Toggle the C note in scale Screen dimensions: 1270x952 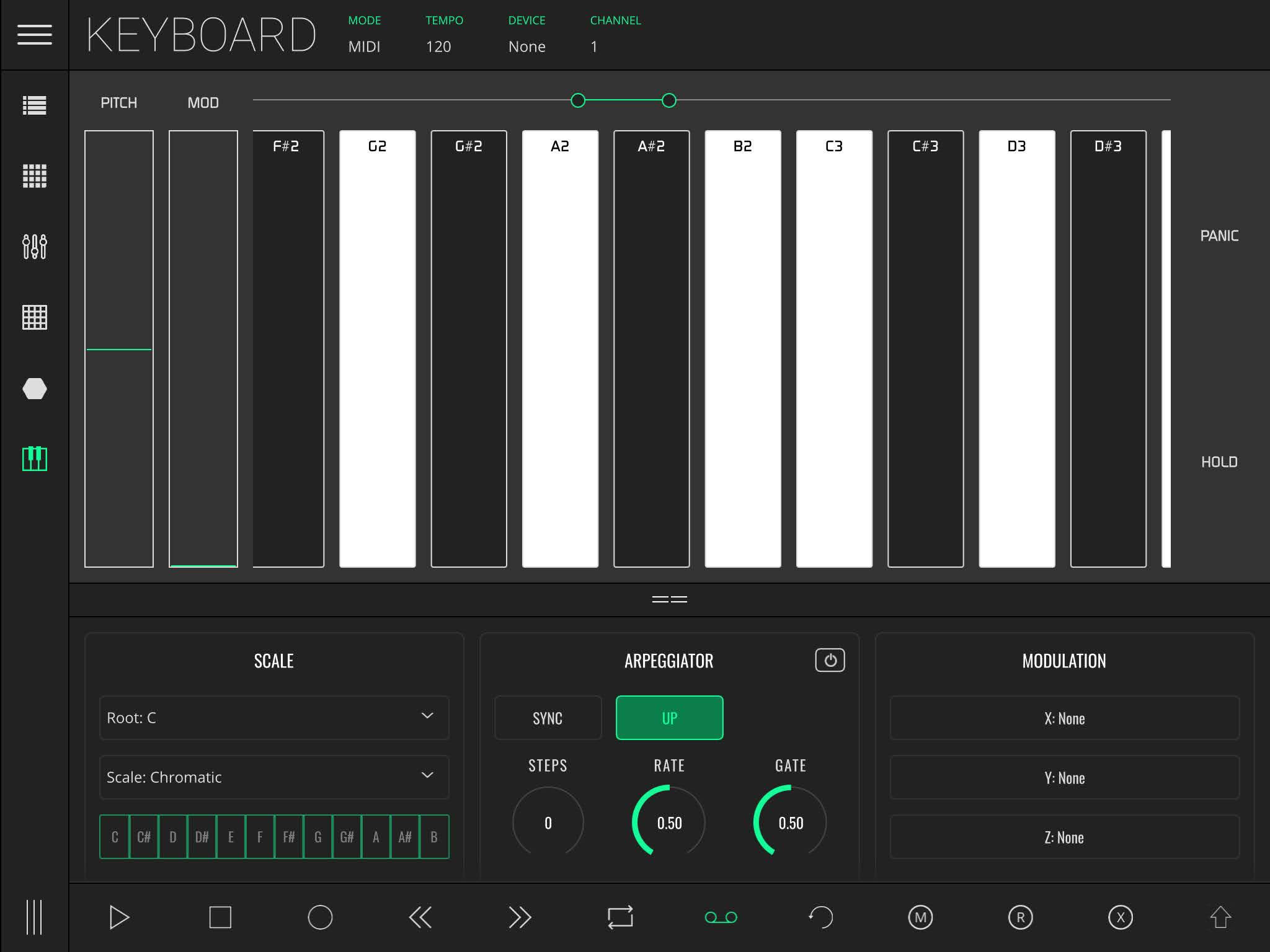(x=115, y=837)
